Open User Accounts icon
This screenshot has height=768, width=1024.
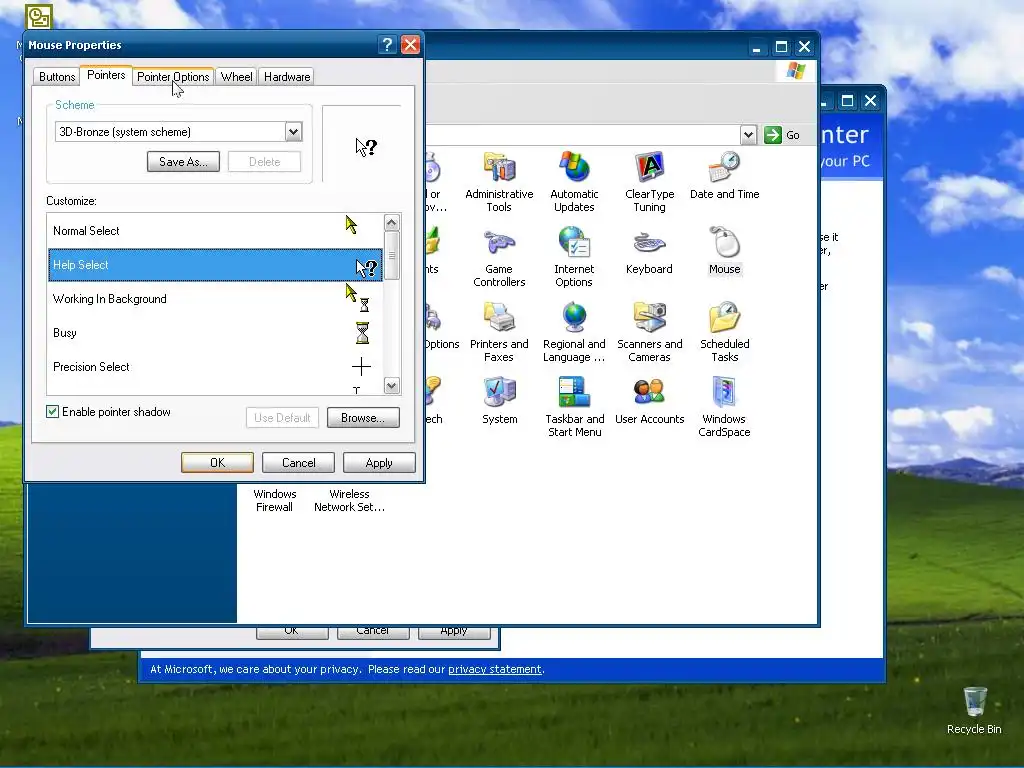point(649,400)
